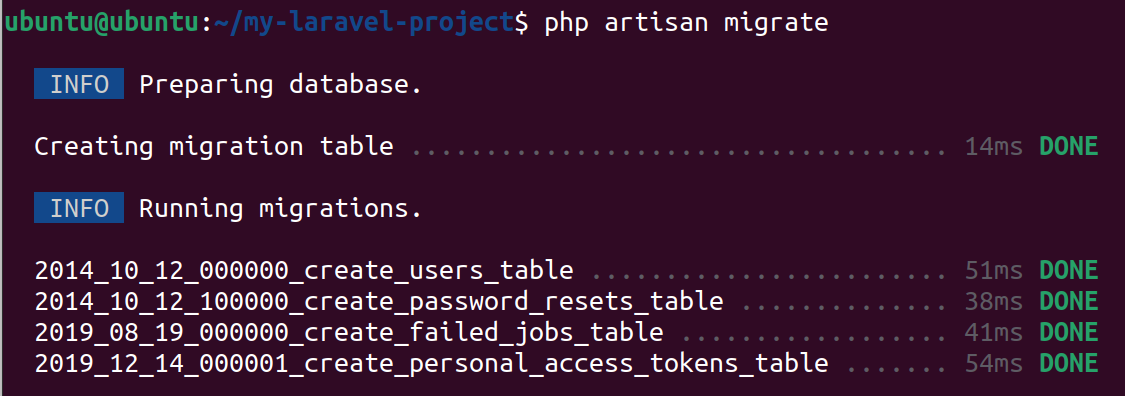
Task: Click the create_failed_jobs_table migration name
Action: coord(349,333)
